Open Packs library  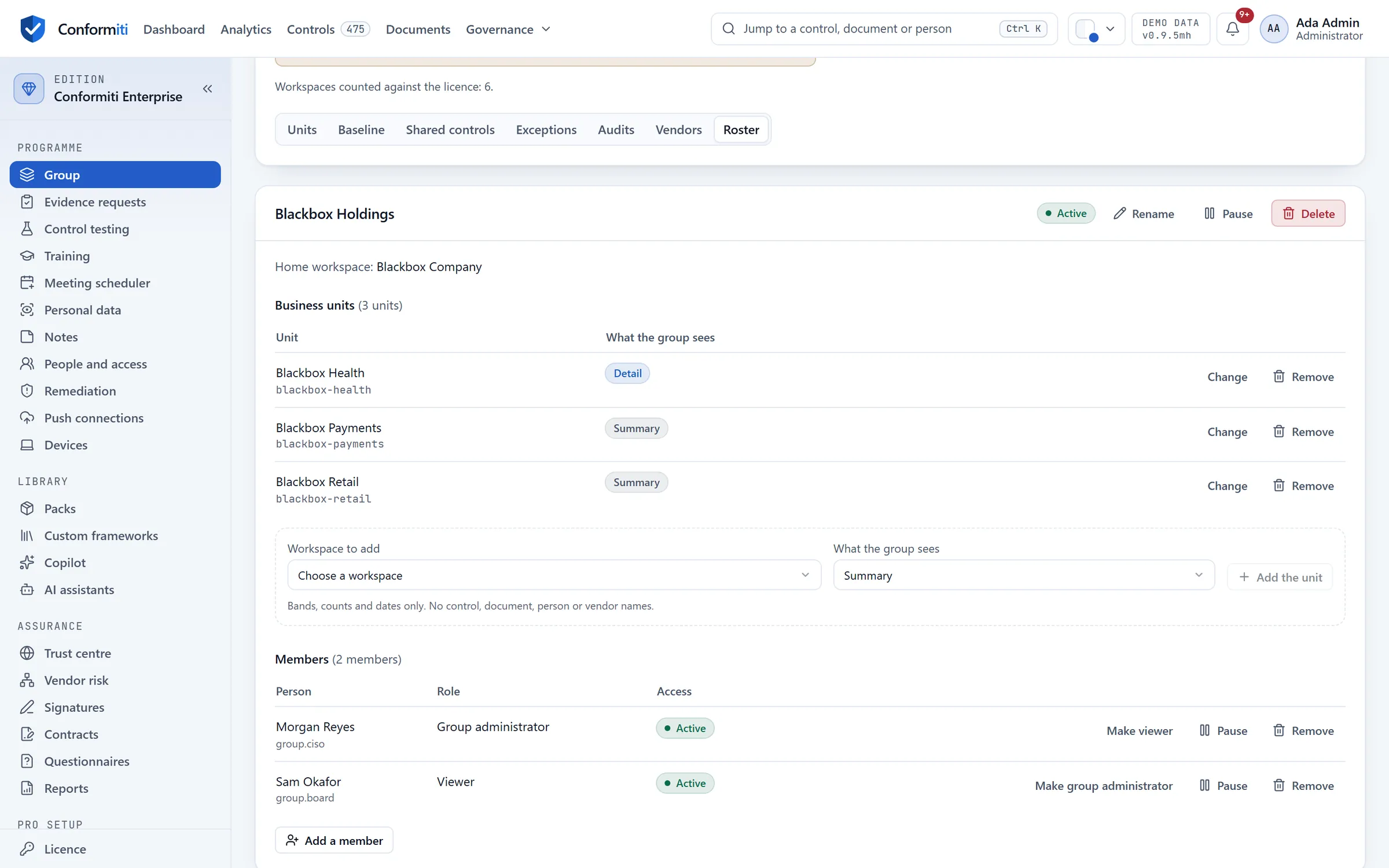pyautogui.click(x=115, y=509)
